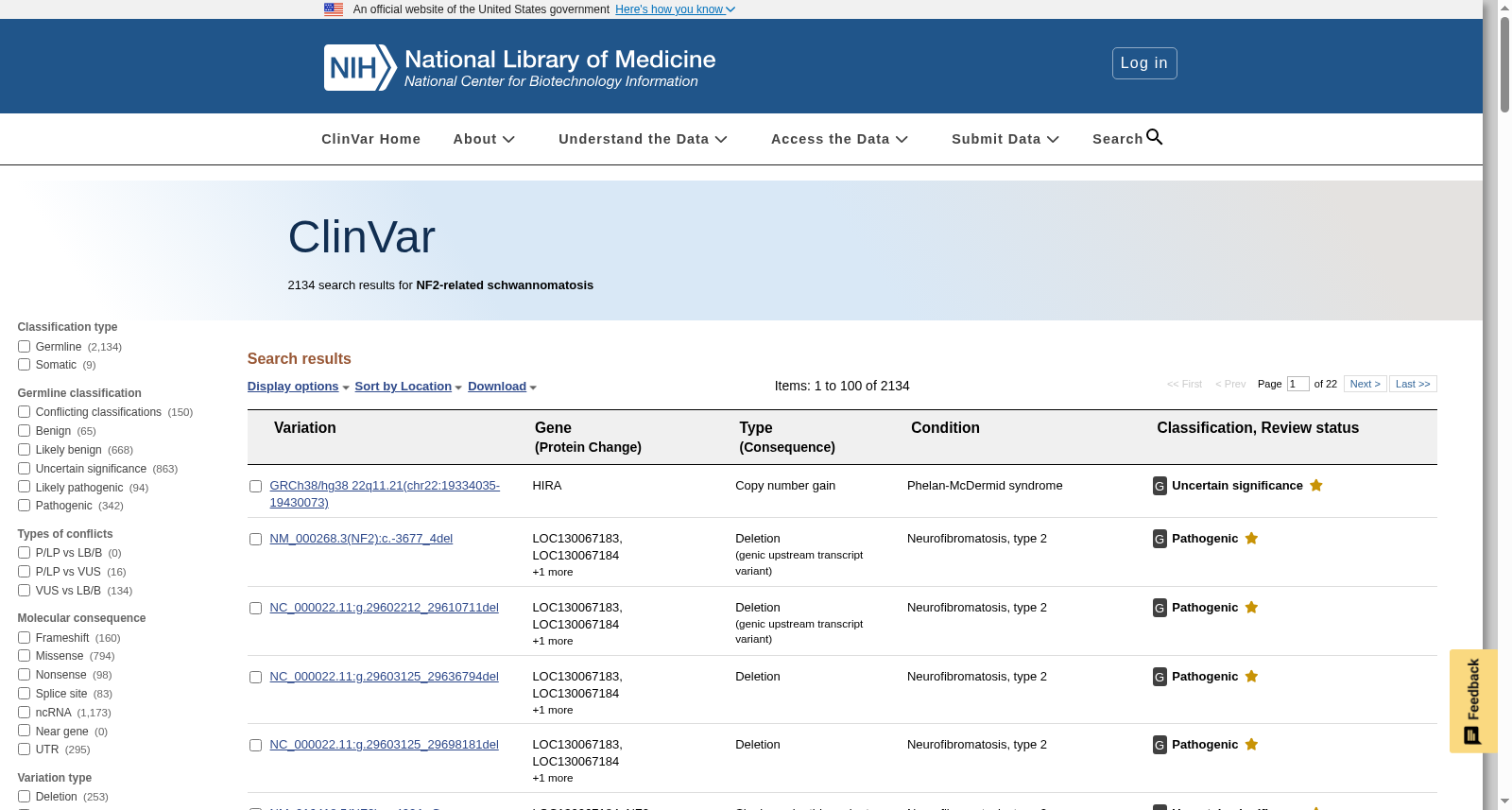
Task: Open the Access the Data dropdown
Action: click(x=839, y=139)
